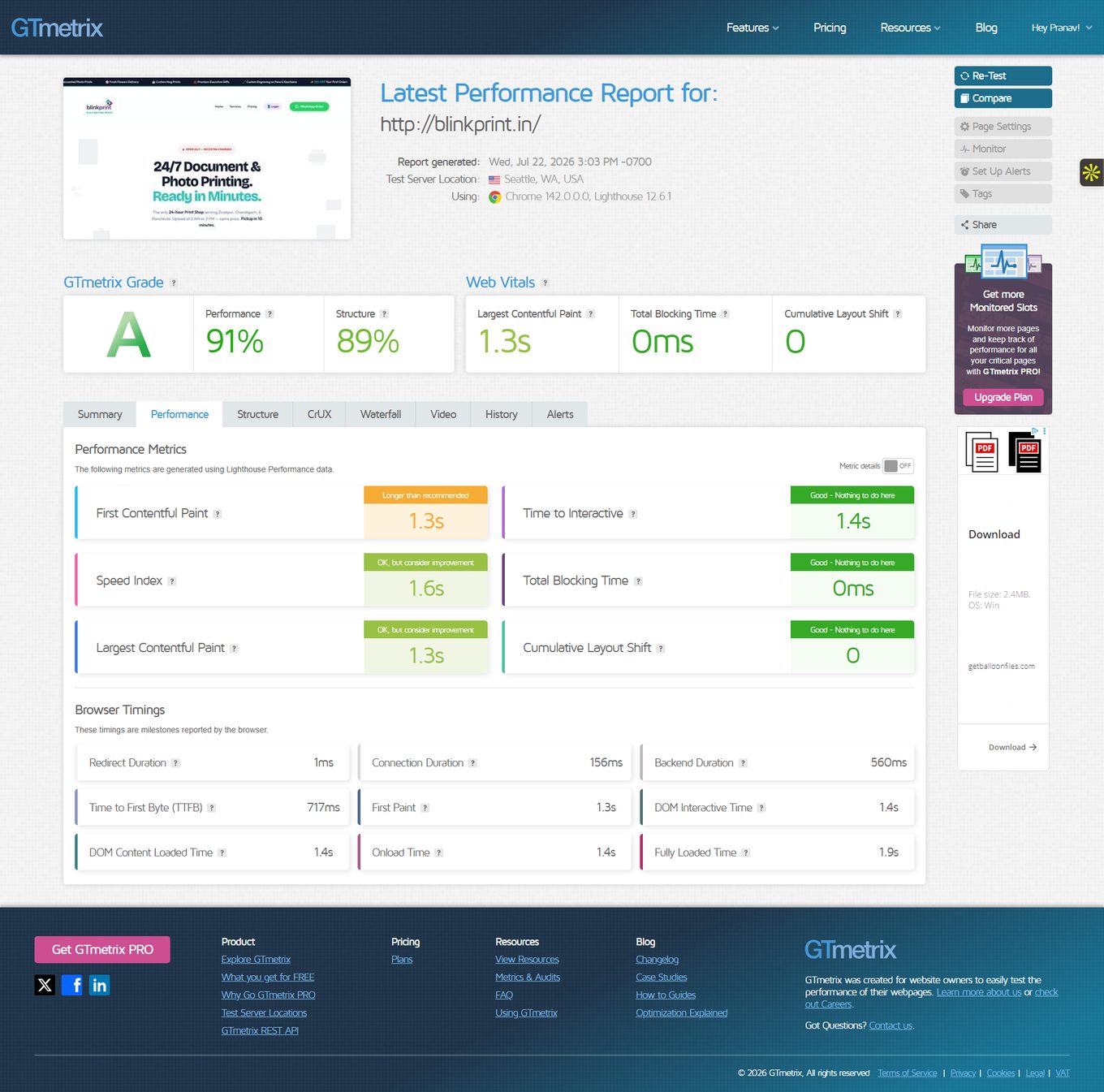The width and height of the screenshot is (1104, 1092).
Task: Click help icon beside First Contentful Paint
Action: coord(218,514)
